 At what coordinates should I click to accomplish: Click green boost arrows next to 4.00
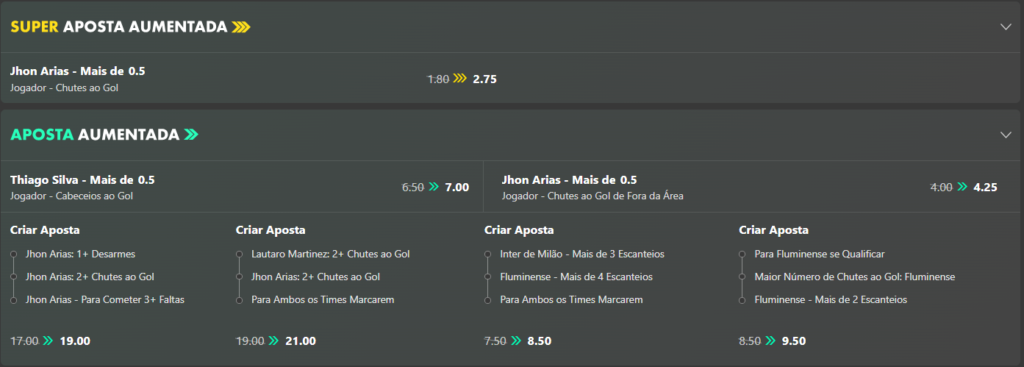point(962,187)
